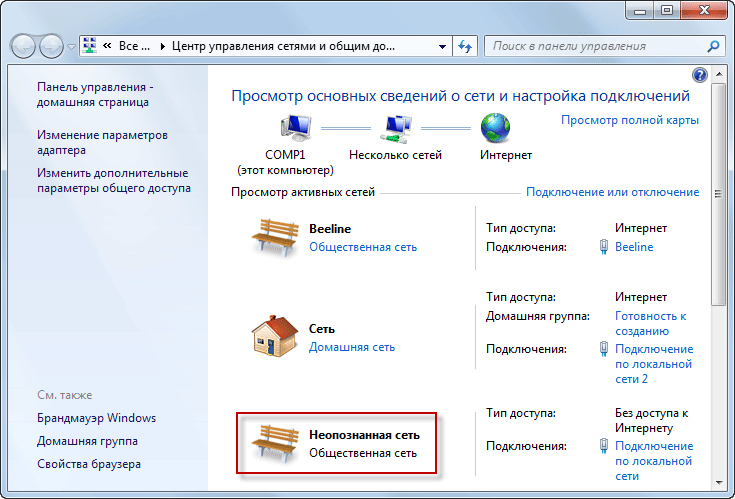Click the Просмотр активных сетей heading
The height and width of the screenshot is (499, 735).
tap(303, 192)
